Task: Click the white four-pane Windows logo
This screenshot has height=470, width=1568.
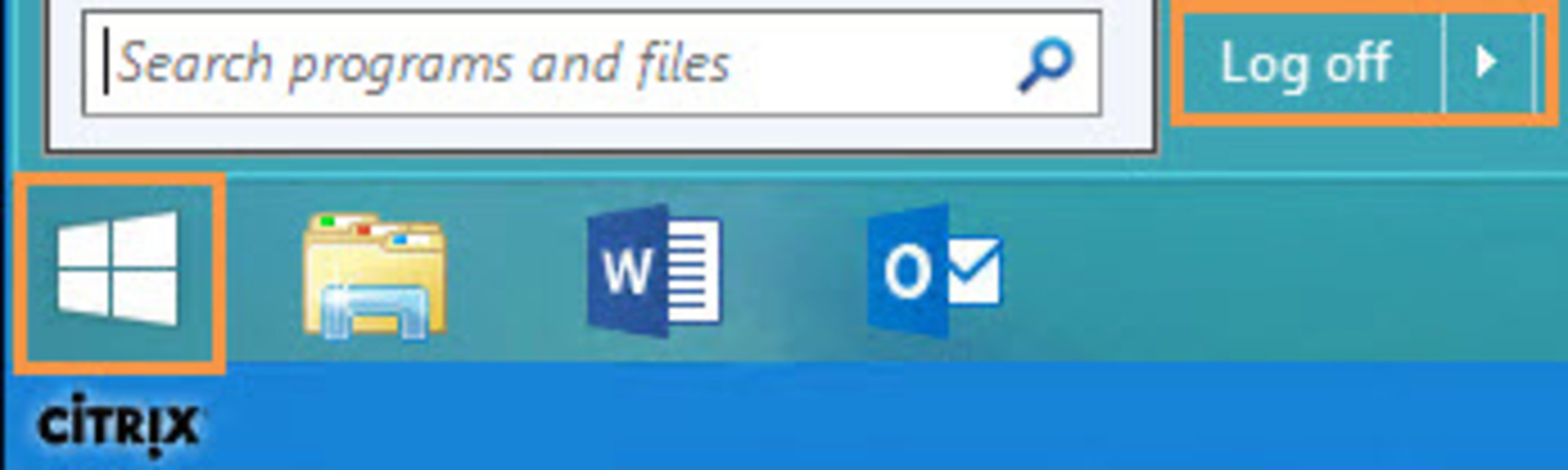Action: (118, 268)
